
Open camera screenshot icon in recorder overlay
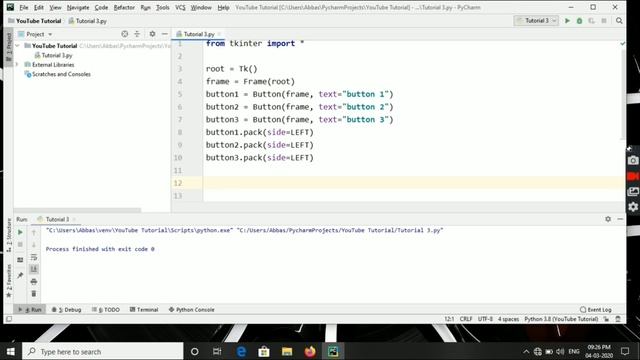[633, 160]
